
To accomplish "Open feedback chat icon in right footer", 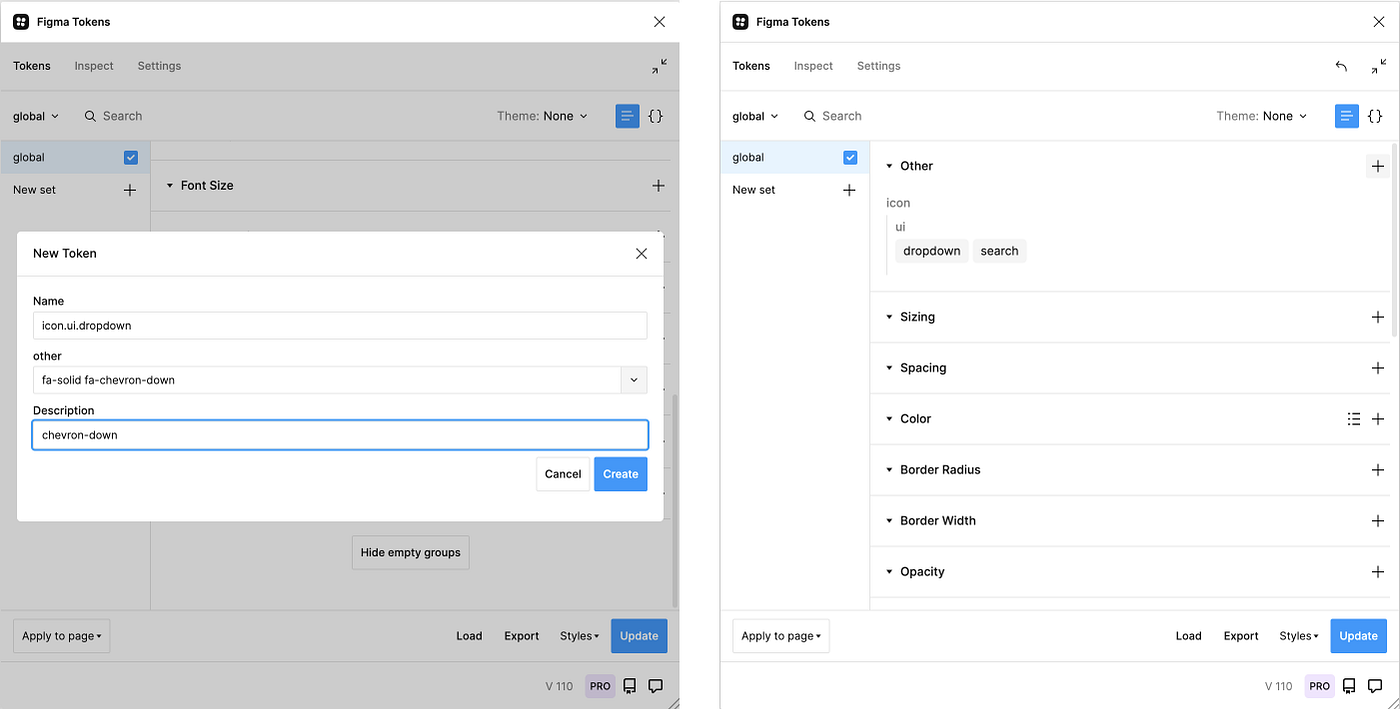I will [x=1375, y=686].
